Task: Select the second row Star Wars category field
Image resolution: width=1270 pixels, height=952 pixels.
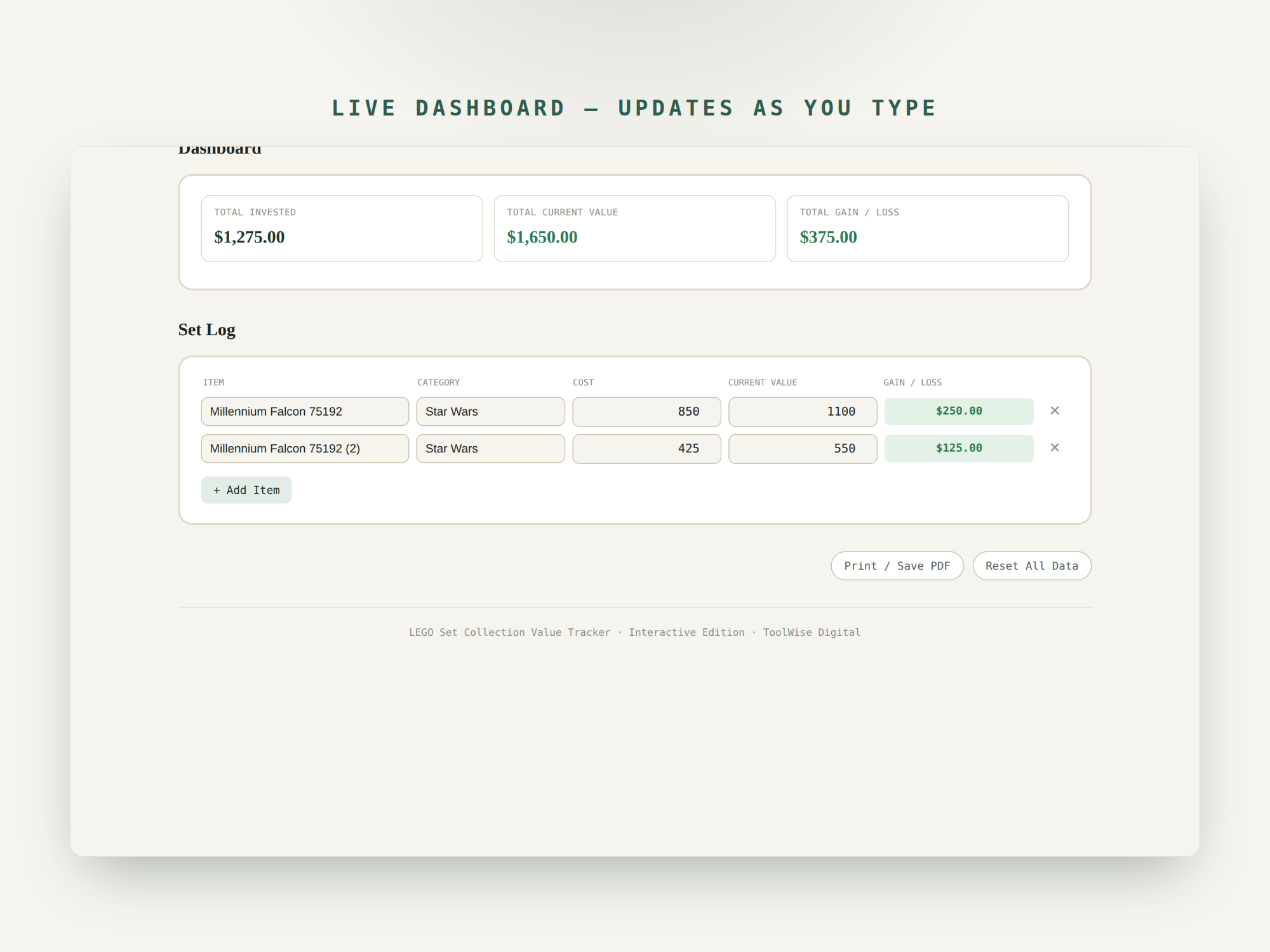Action: [490, 448]
